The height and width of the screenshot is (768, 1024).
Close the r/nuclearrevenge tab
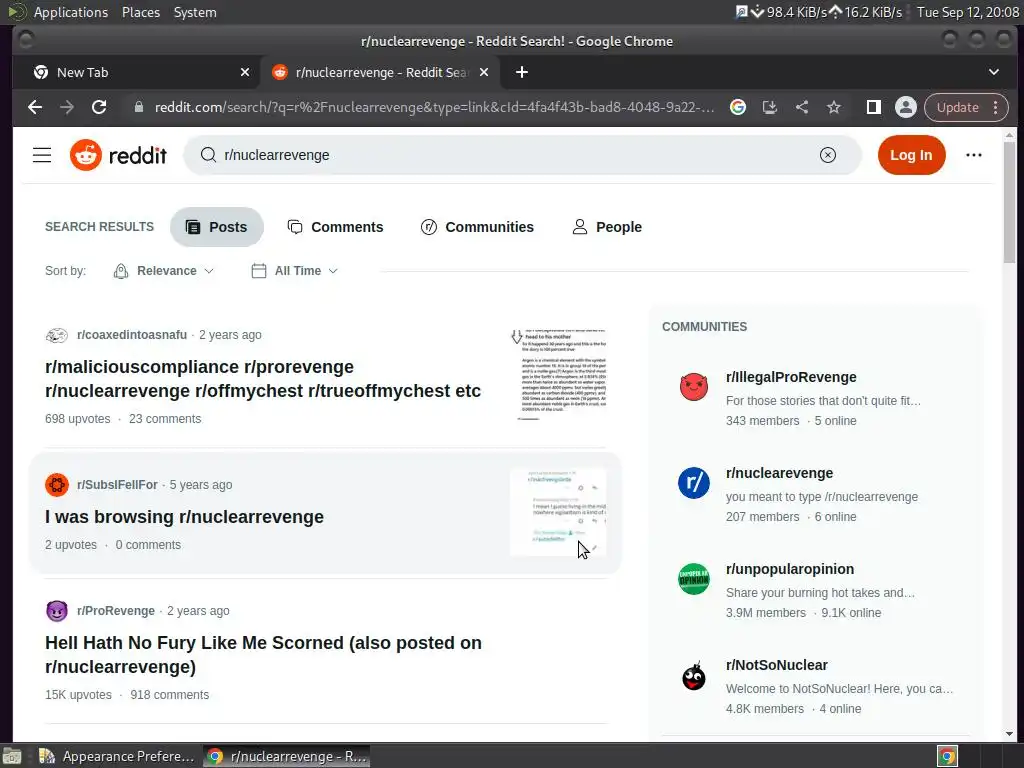484,72
